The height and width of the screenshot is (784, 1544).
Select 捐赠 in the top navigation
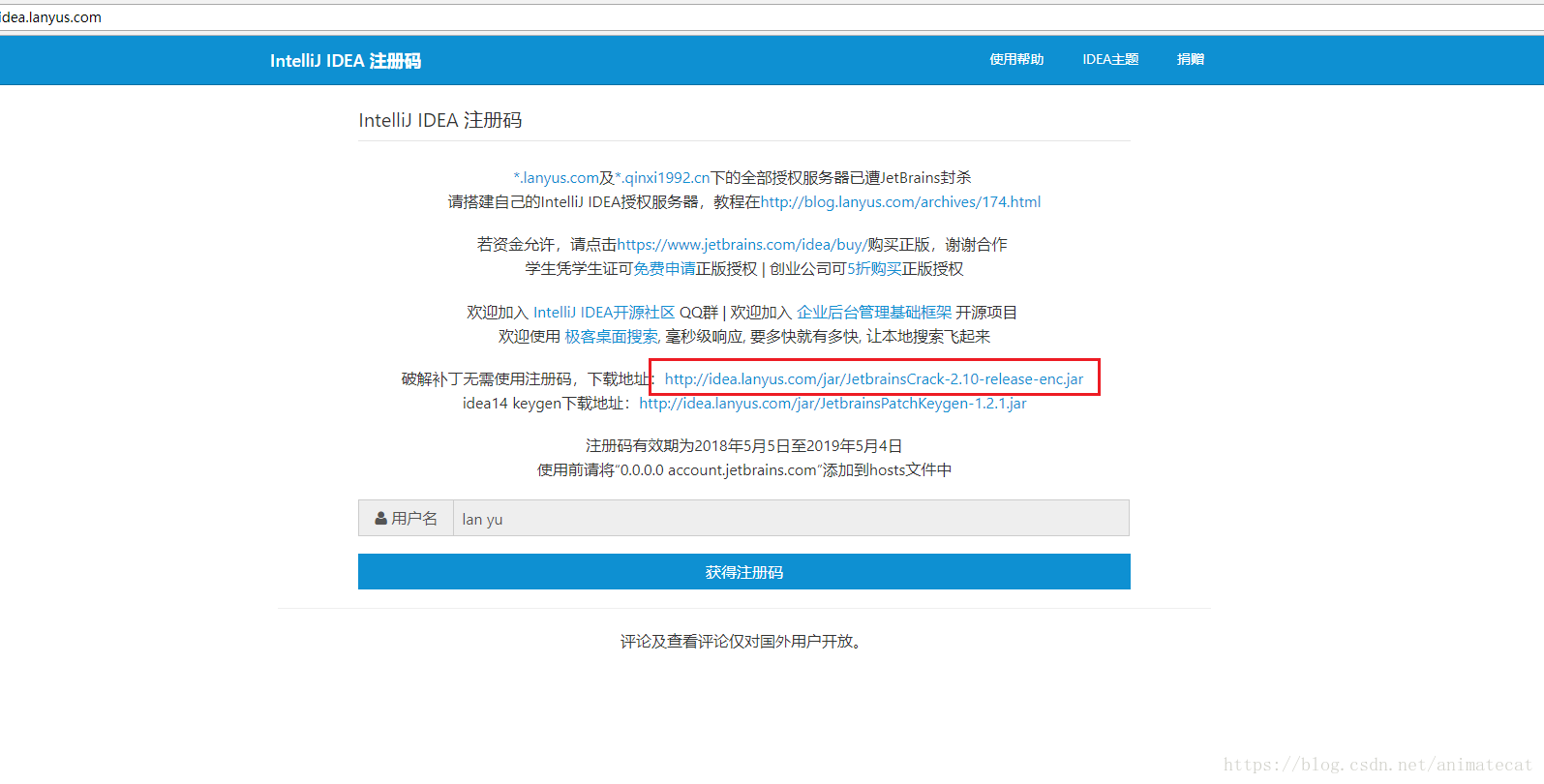click(1190, 60)
